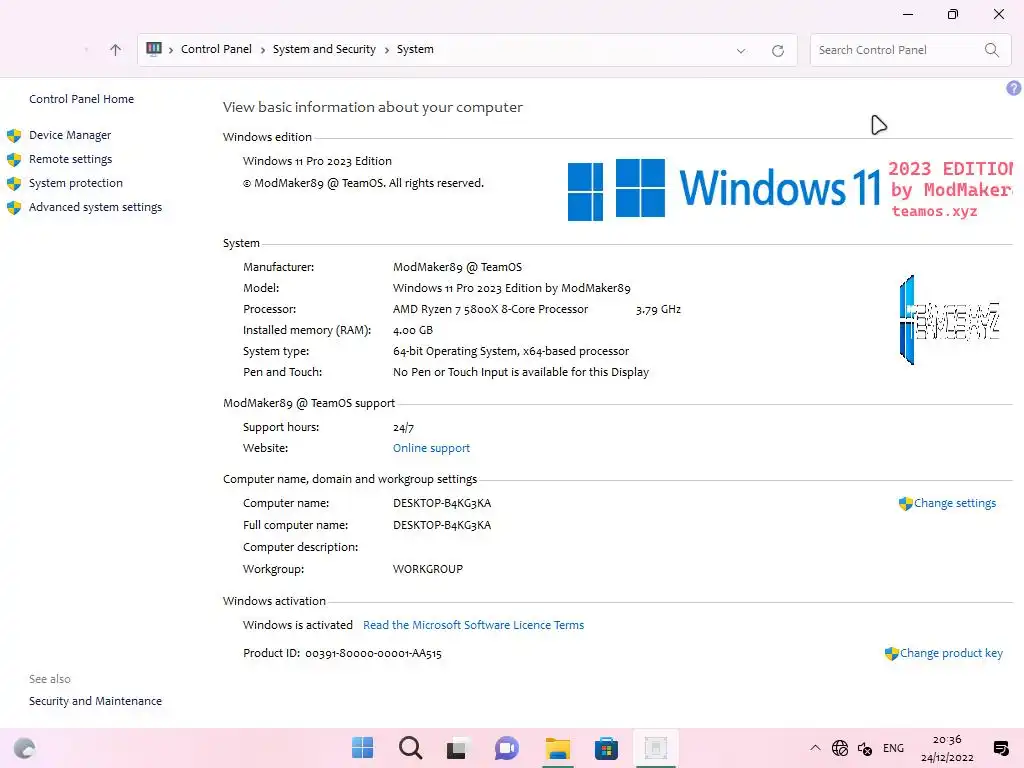Click the TeamOS OEM logo image
Image resolution: width=1024 pixels, height=768 pixels.
coord(950,320)
